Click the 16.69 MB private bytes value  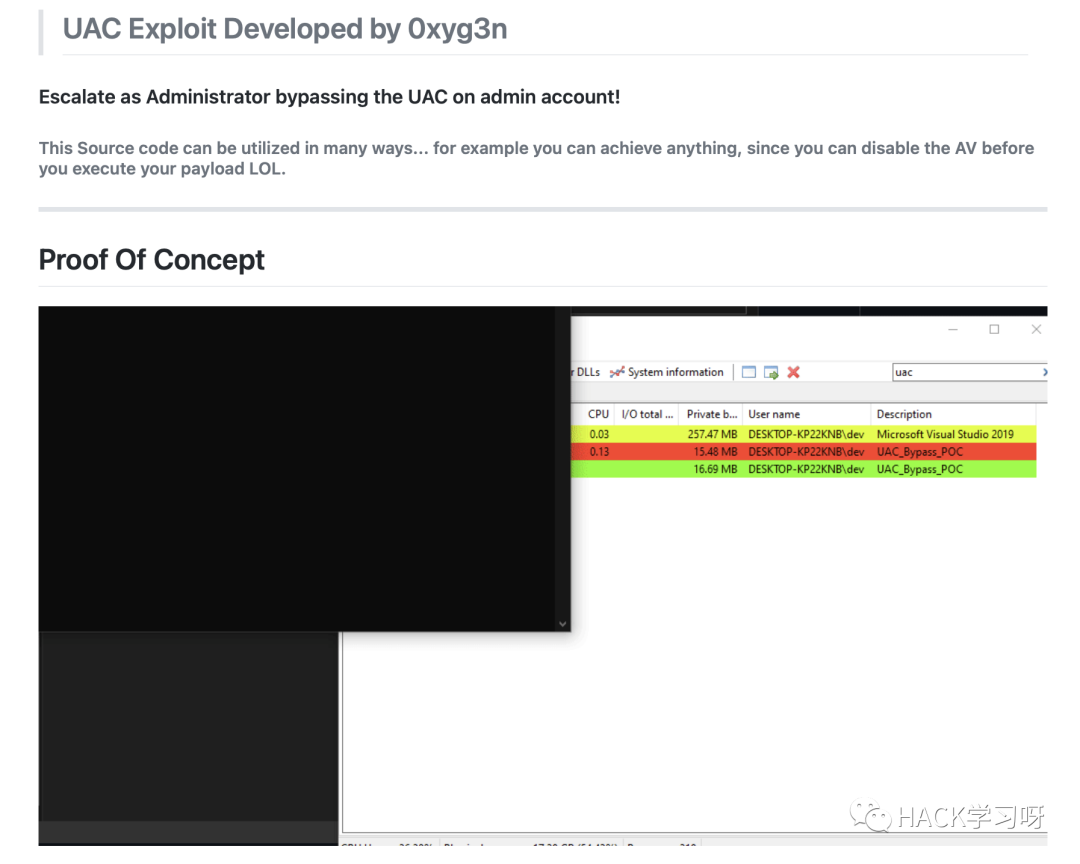[715, 469]
